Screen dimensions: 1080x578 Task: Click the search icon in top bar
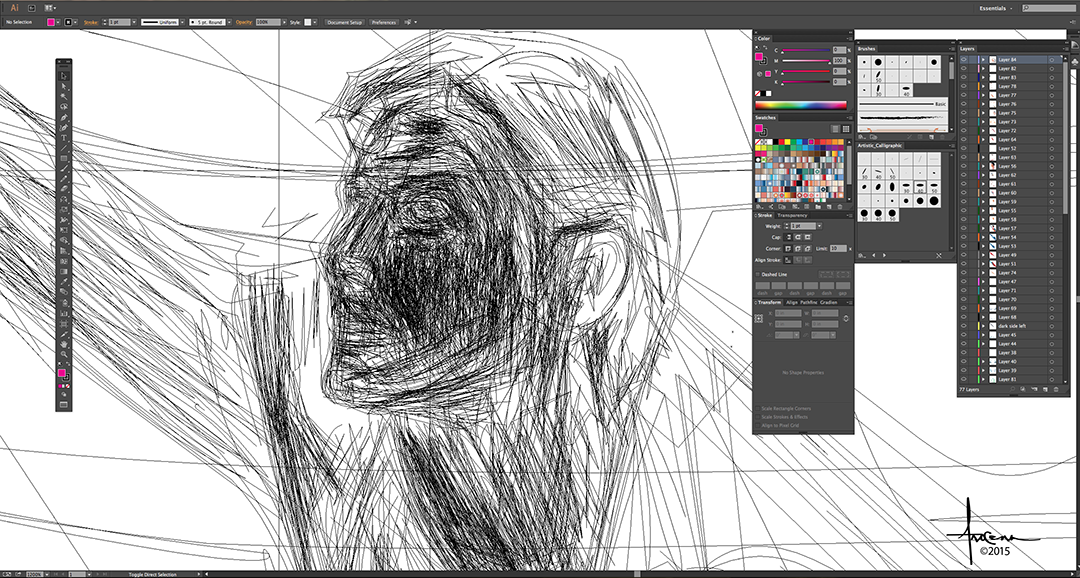click(1026, 8)
